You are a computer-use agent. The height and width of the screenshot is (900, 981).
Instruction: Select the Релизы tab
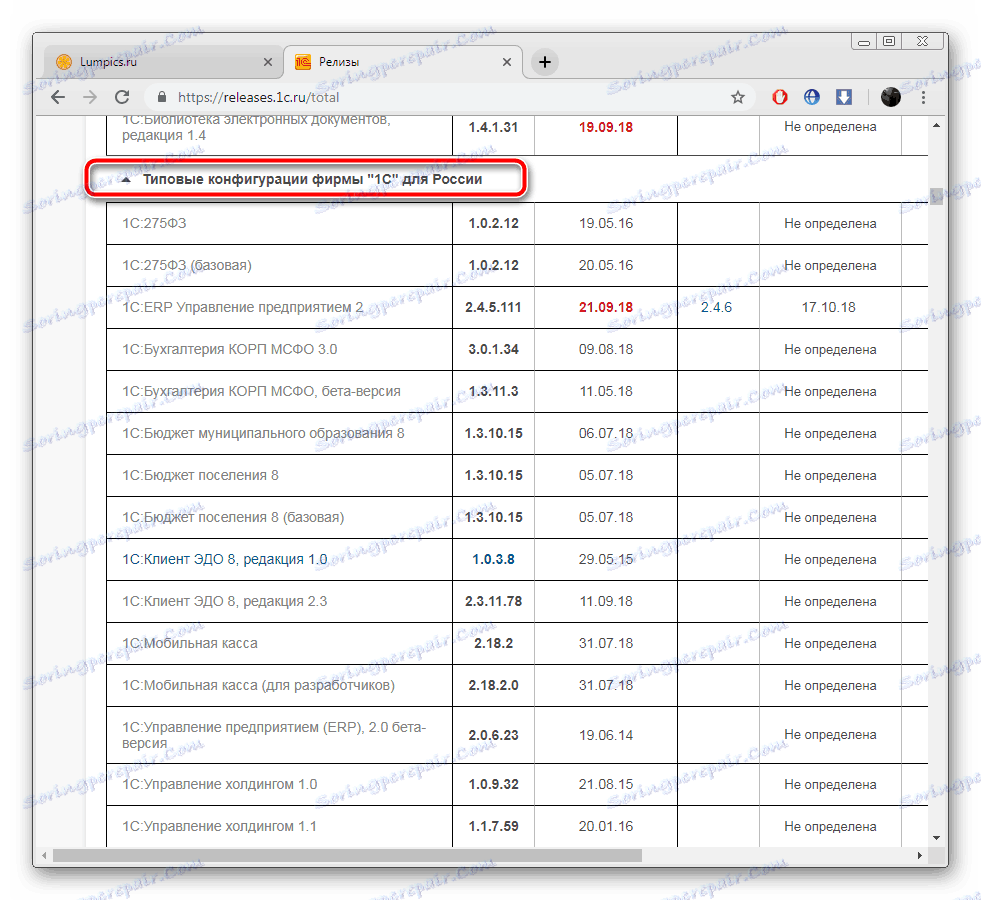(402, 62)
